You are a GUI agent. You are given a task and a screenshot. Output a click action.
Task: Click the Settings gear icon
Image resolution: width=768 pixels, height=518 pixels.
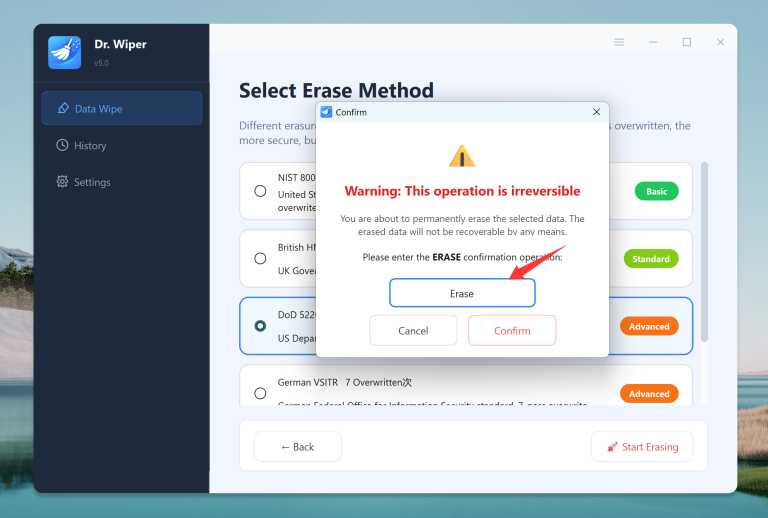tap(63, 182)
